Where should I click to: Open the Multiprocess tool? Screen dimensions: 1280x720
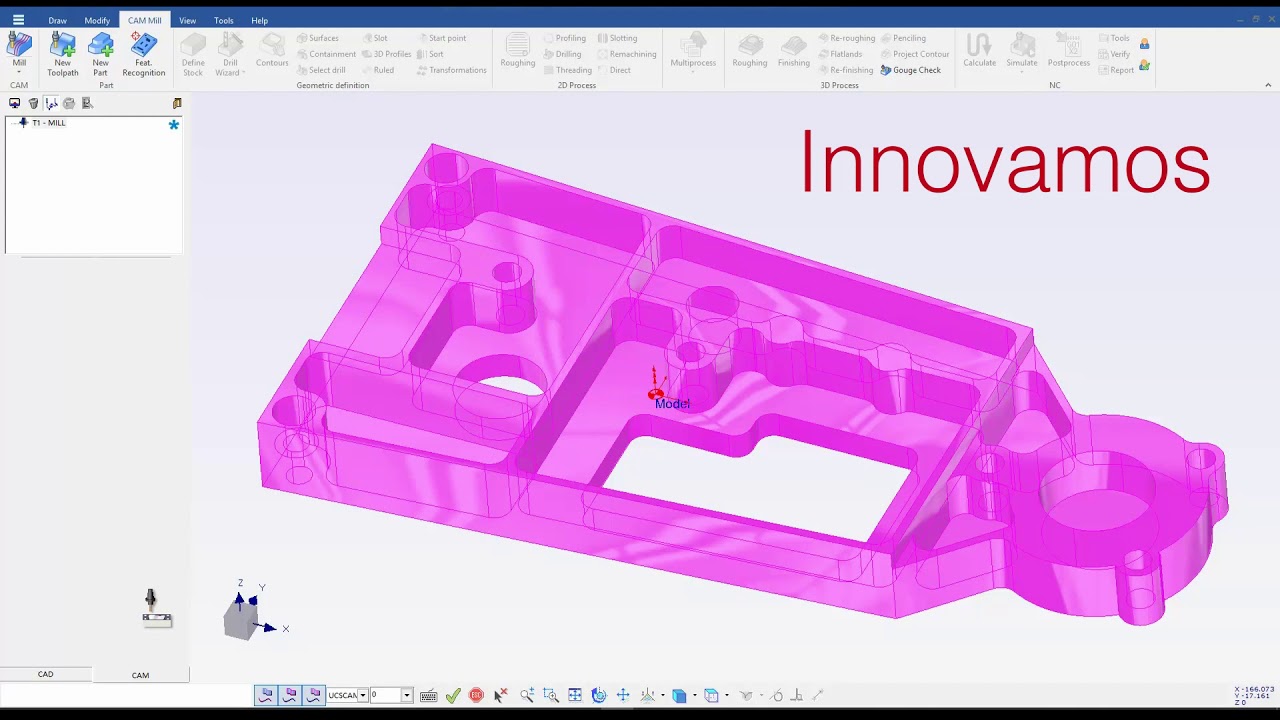pos(693,54)
